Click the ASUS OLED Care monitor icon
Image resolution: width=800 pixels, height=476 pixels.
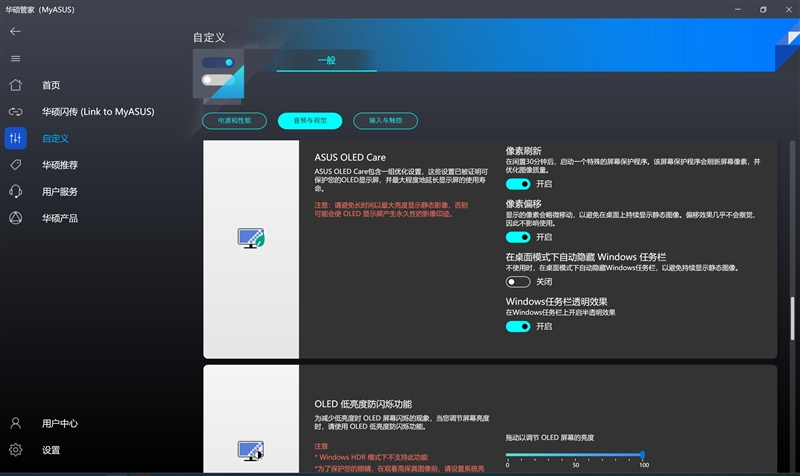[x=251, y=238]
